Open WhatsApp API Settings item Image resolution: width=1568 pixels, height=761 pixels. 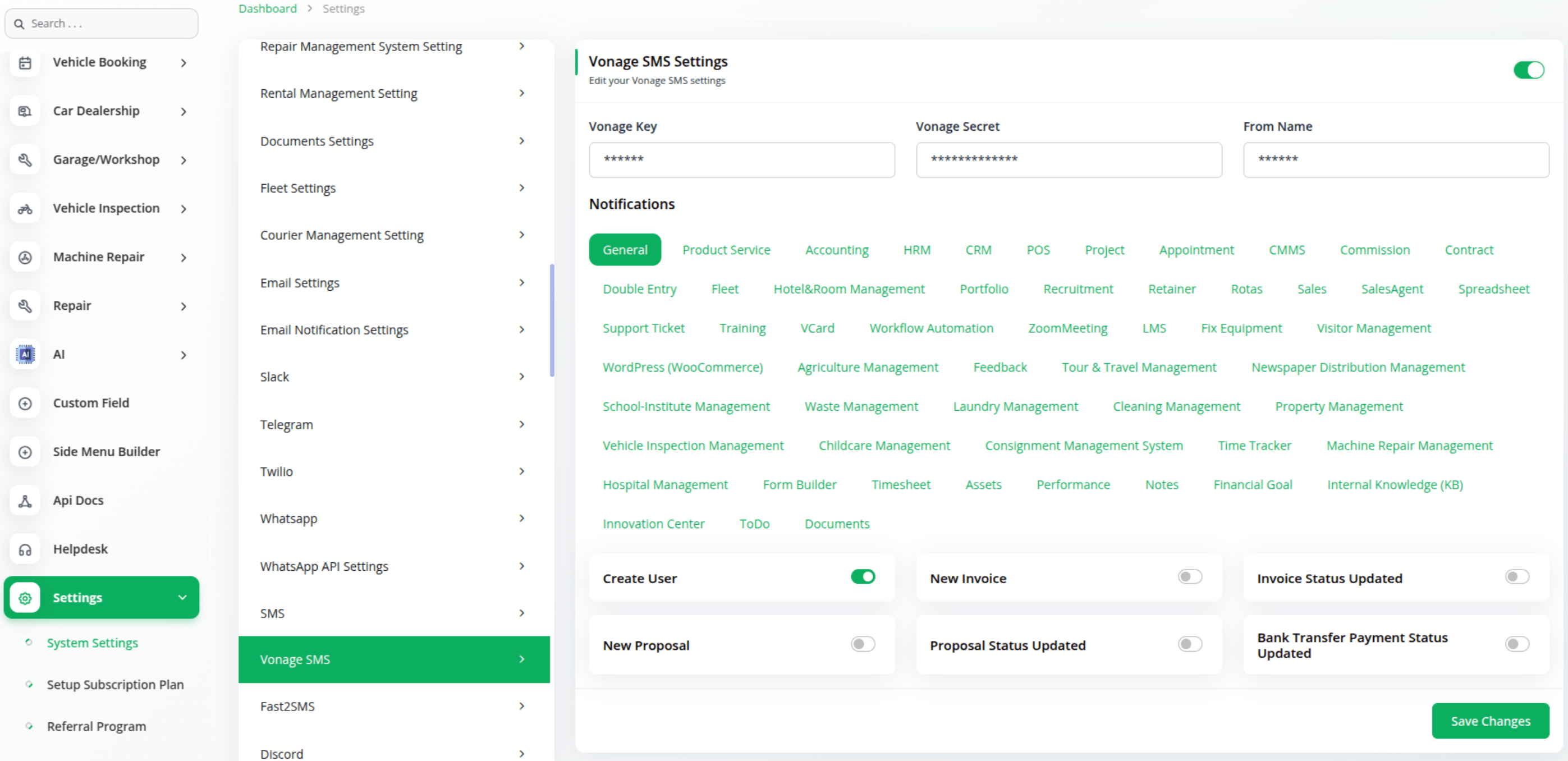tap(394, 566)
